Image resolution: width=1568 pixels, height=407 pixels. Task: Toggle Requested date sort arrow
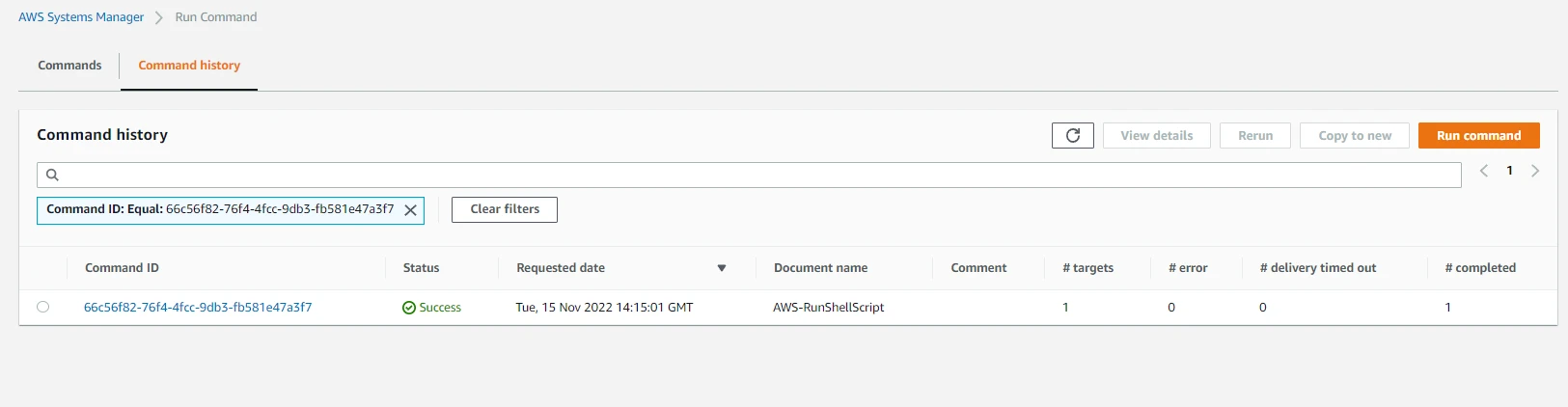721,268
